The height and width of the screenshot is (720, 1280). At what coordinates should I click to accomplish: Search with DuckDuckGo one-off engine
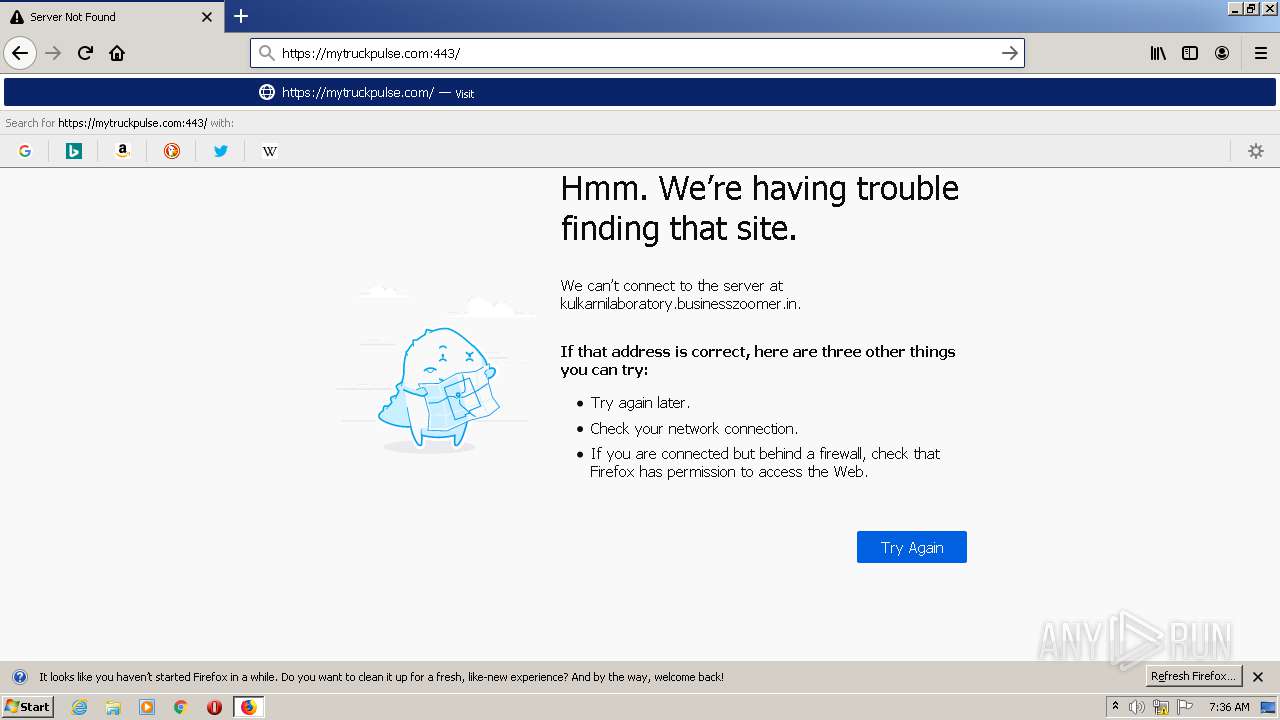(x=172, y=151)
